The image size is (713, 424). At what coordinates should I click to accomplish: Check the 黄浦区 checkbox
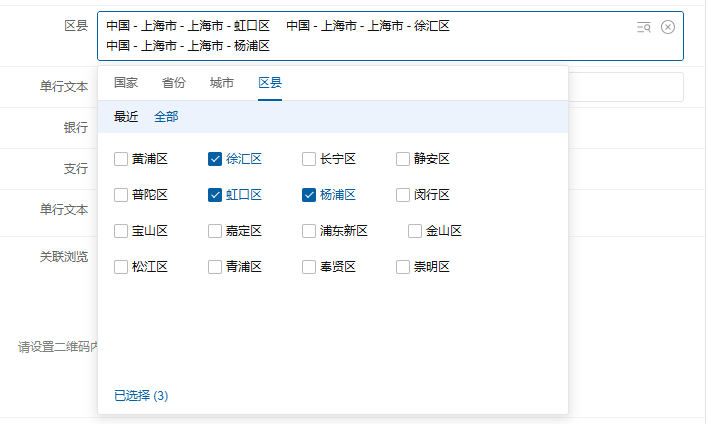[121, 159]
